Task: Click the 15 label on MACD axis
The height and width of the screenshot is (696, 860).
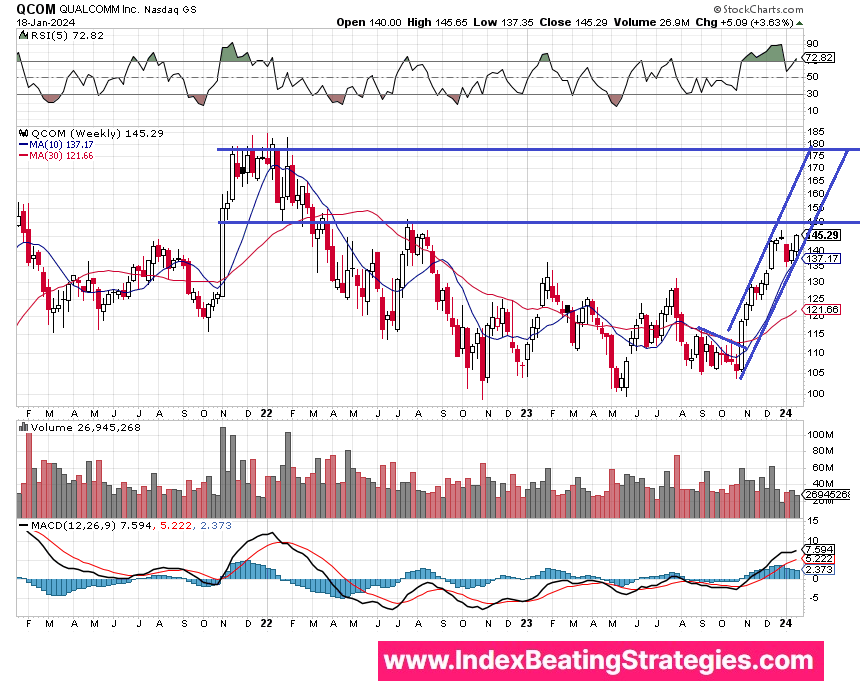Action: (813, 520)
